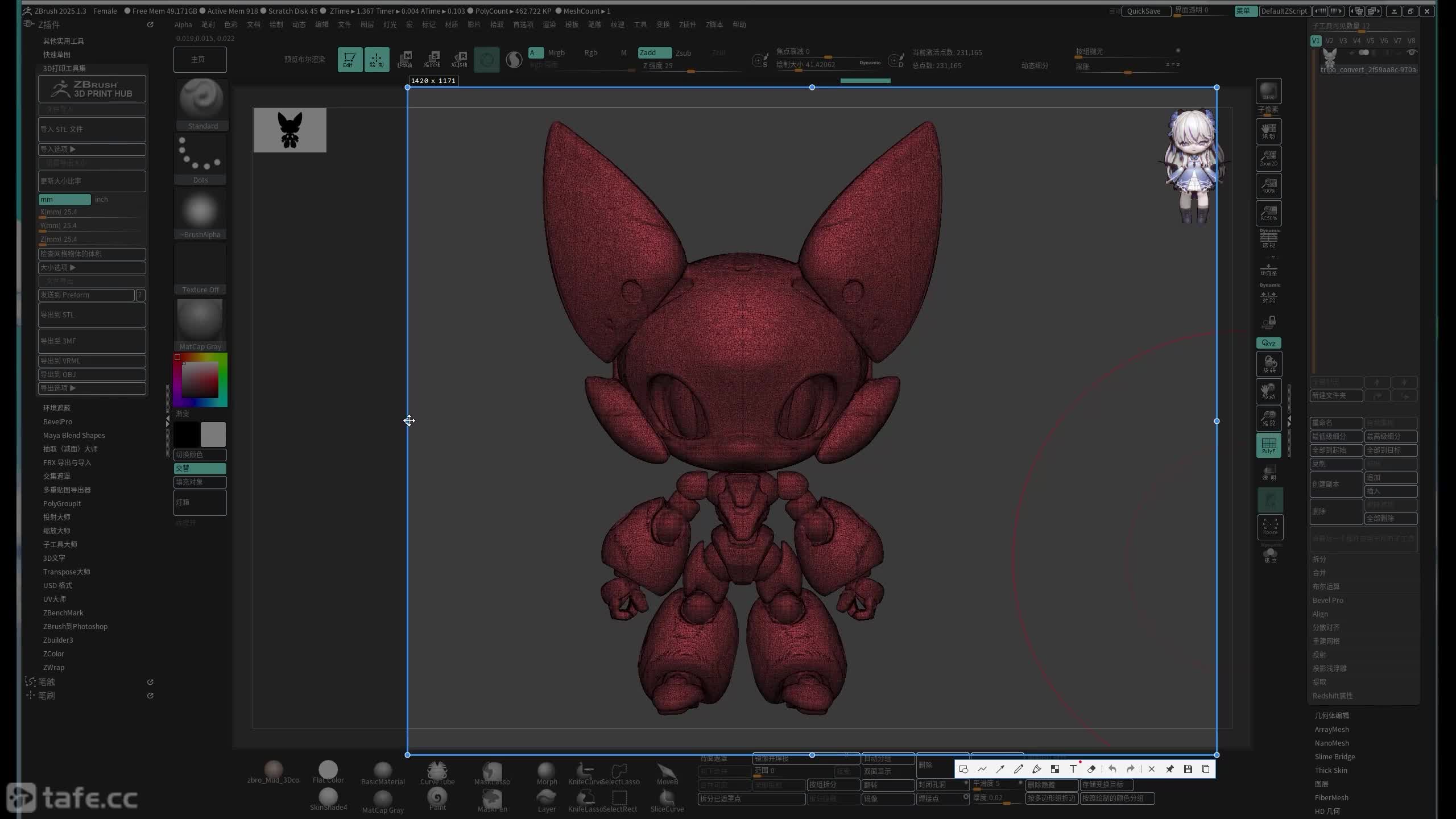The image size is (1456, 819).
Task: Click the Kpose icon
Action: point(1269,527)
